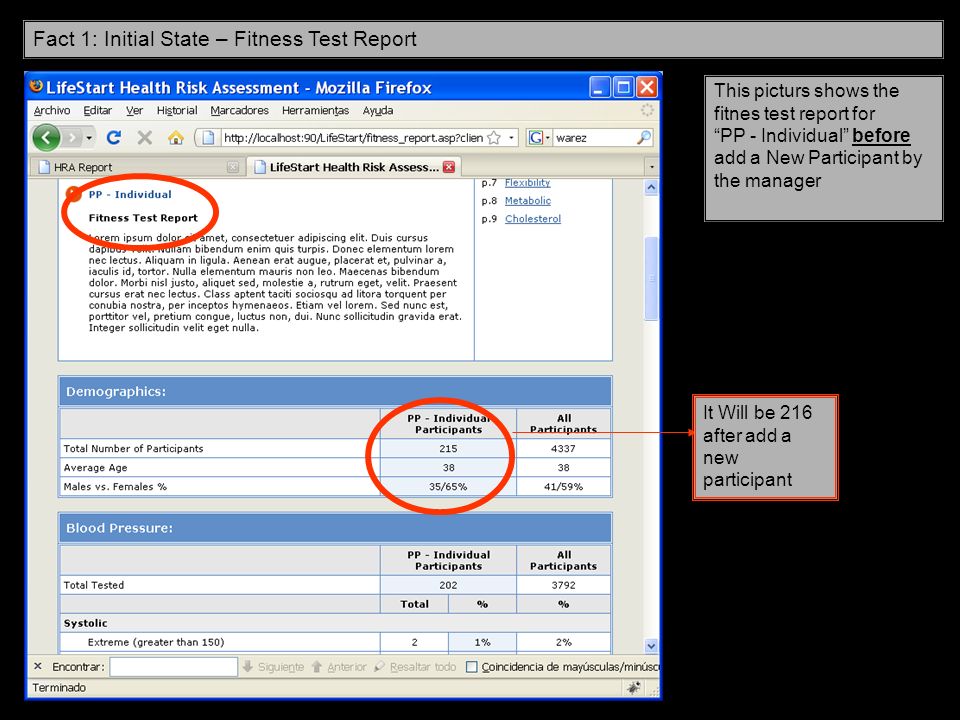Click Resaltar todo highlight button

[415, 667]
